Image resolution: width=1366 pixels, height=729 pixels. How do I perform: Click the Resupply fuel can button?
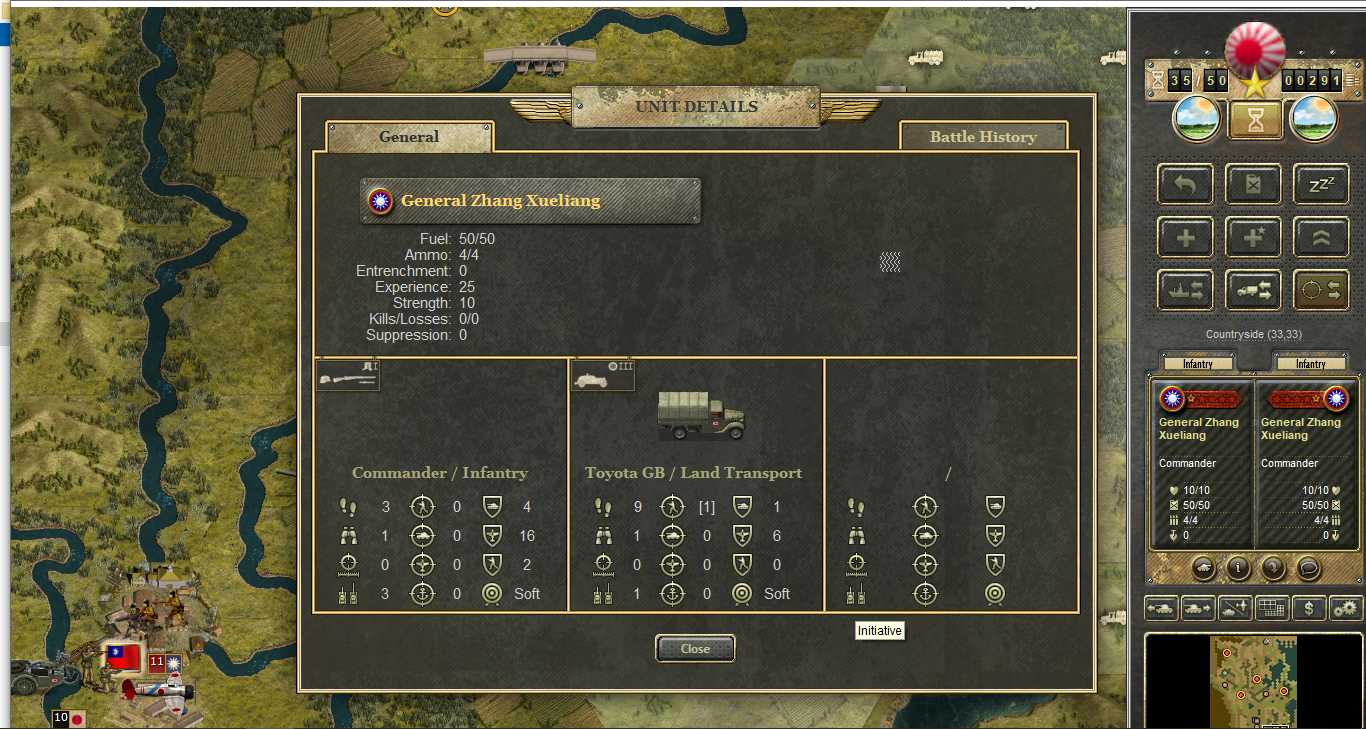tap(1253, 184)
